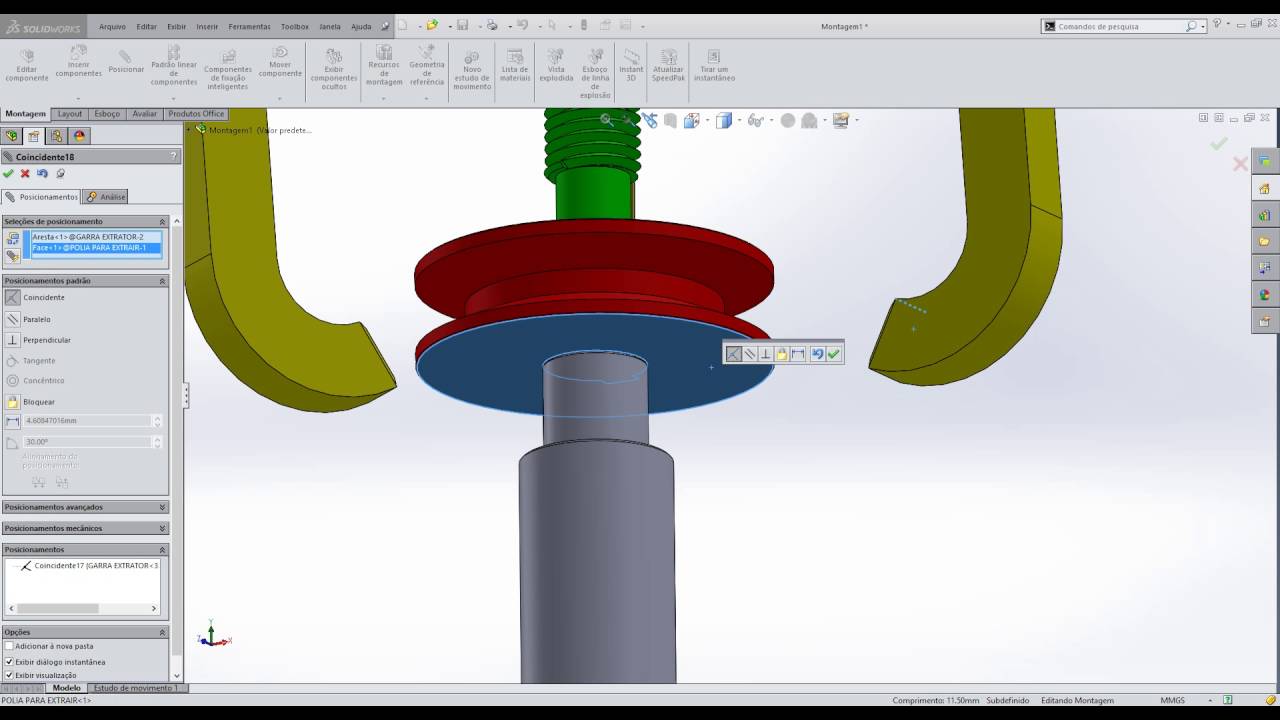Click the Coincident icon in the popup mate toolbar
The width and height of the screenshot is (1280, 720).
pos(734,354)
